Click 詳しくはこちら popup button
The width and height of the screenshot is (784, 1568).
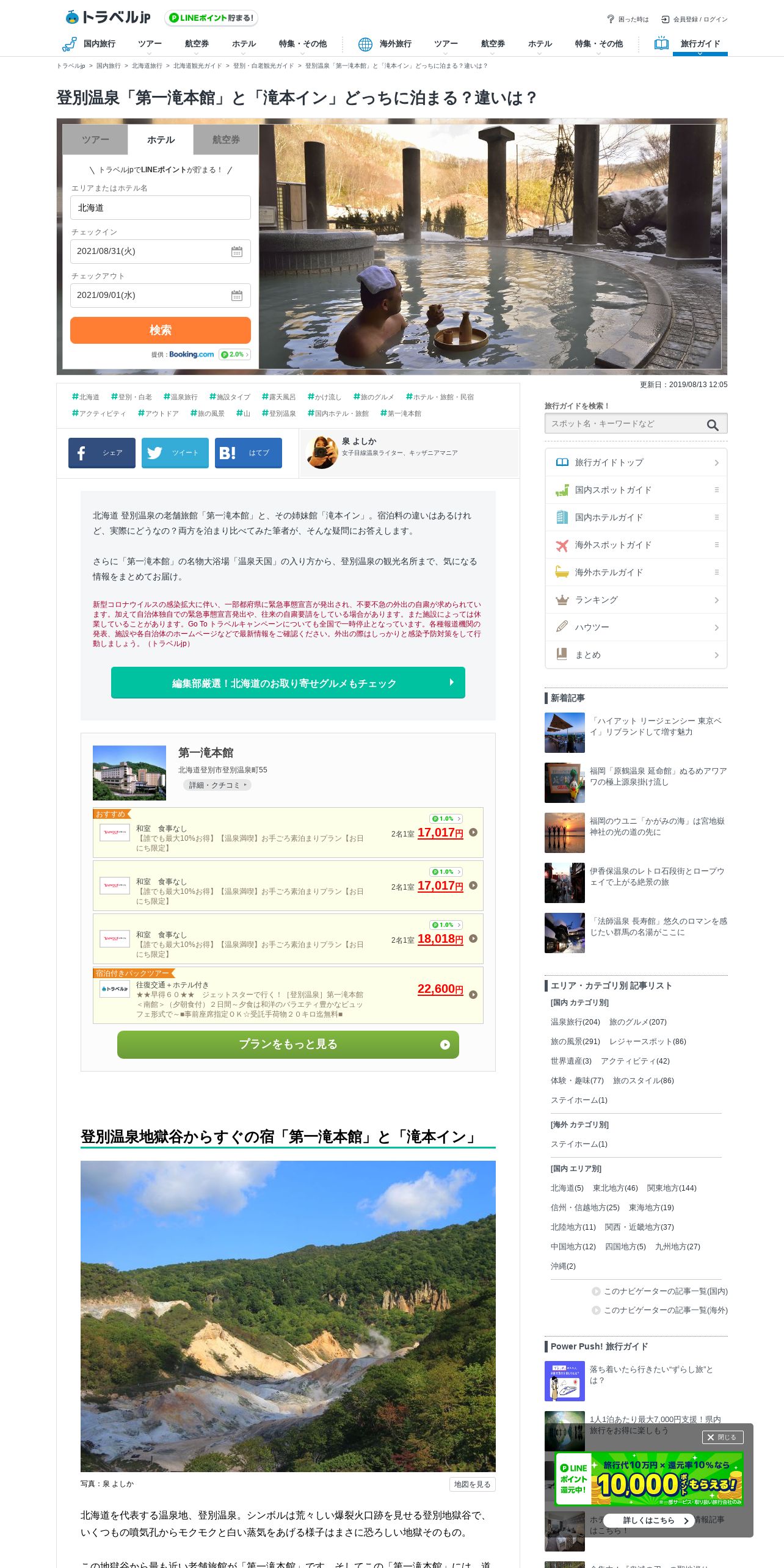[649, 1520]
